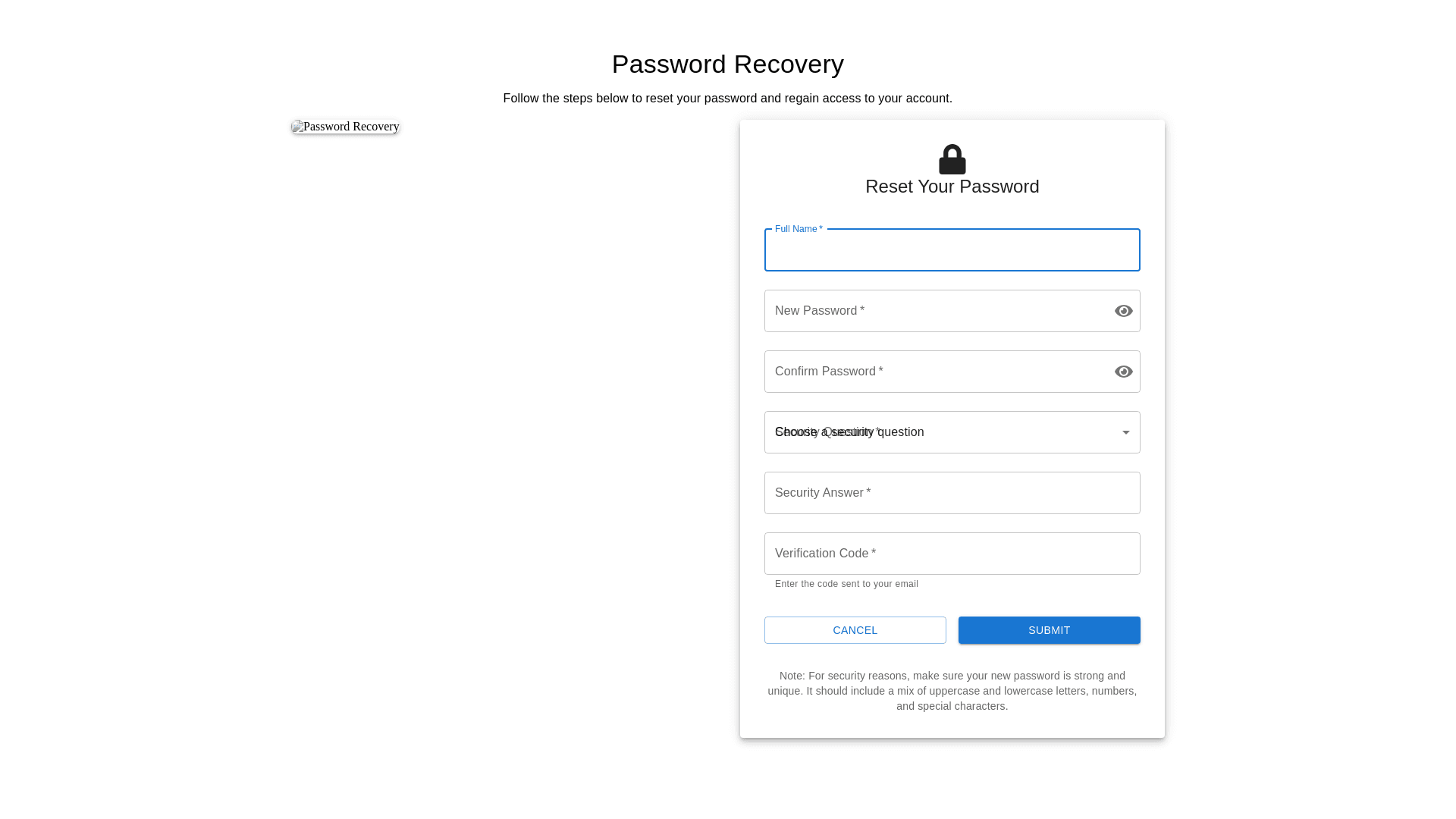Click the email code helper text
Viewport: 1456px width, 819px height.
[x=846, y=584]
